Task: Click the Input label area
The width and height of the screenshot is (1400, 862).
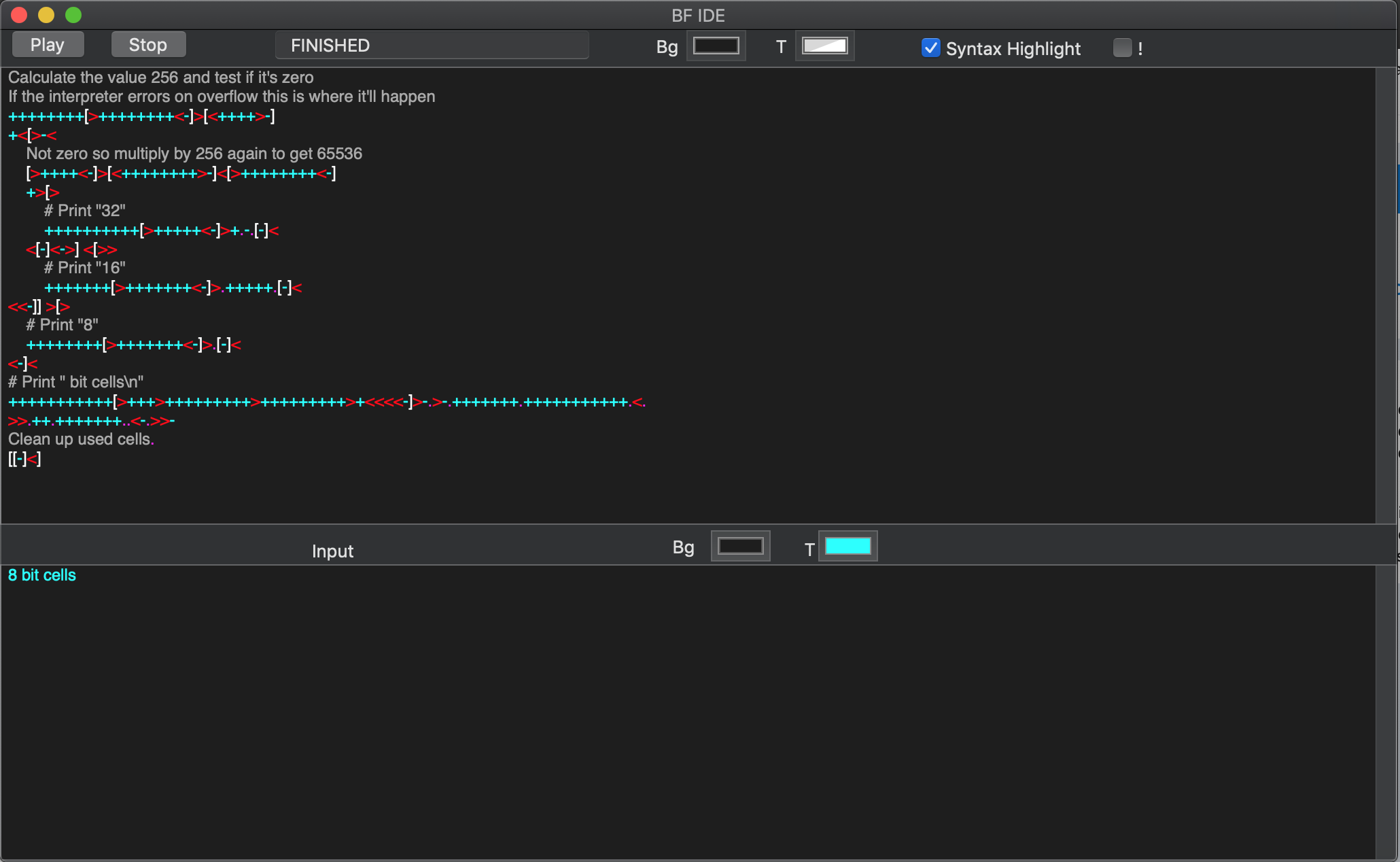Action: 332,551
